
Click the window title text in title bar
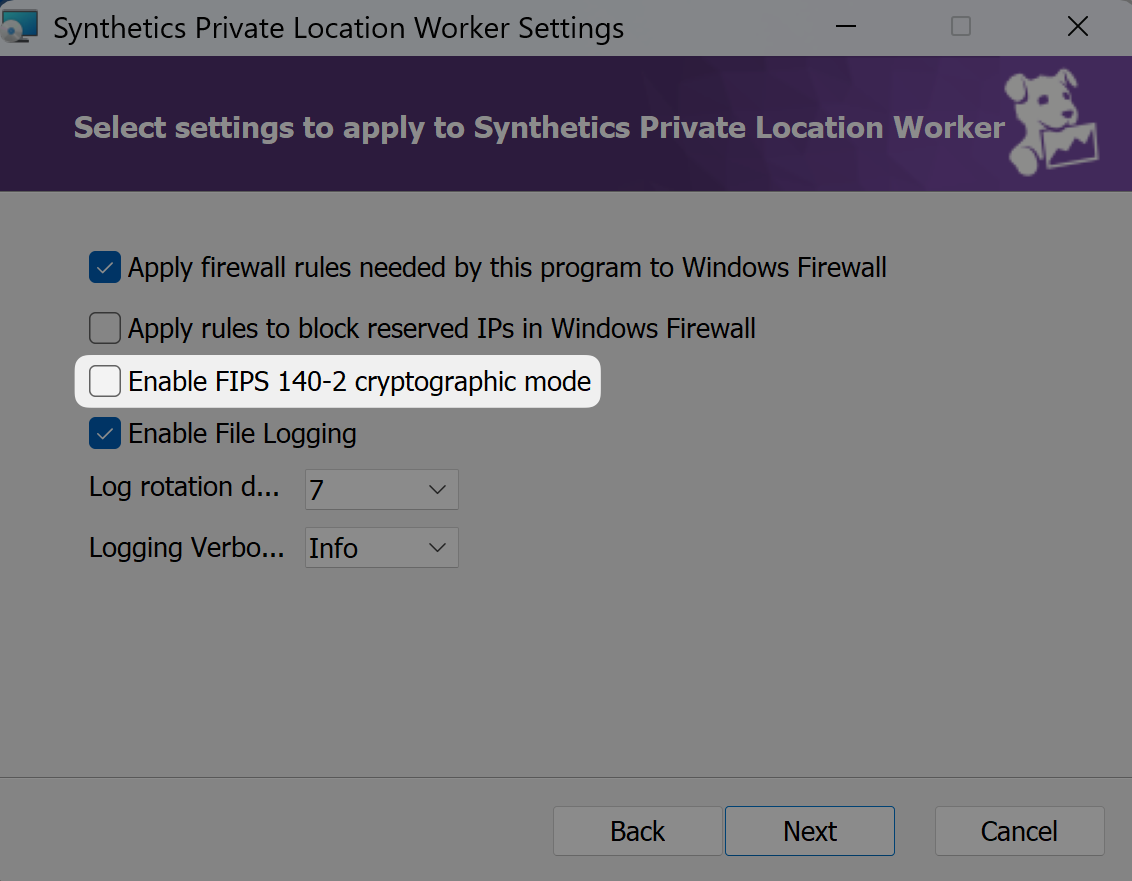338,28
